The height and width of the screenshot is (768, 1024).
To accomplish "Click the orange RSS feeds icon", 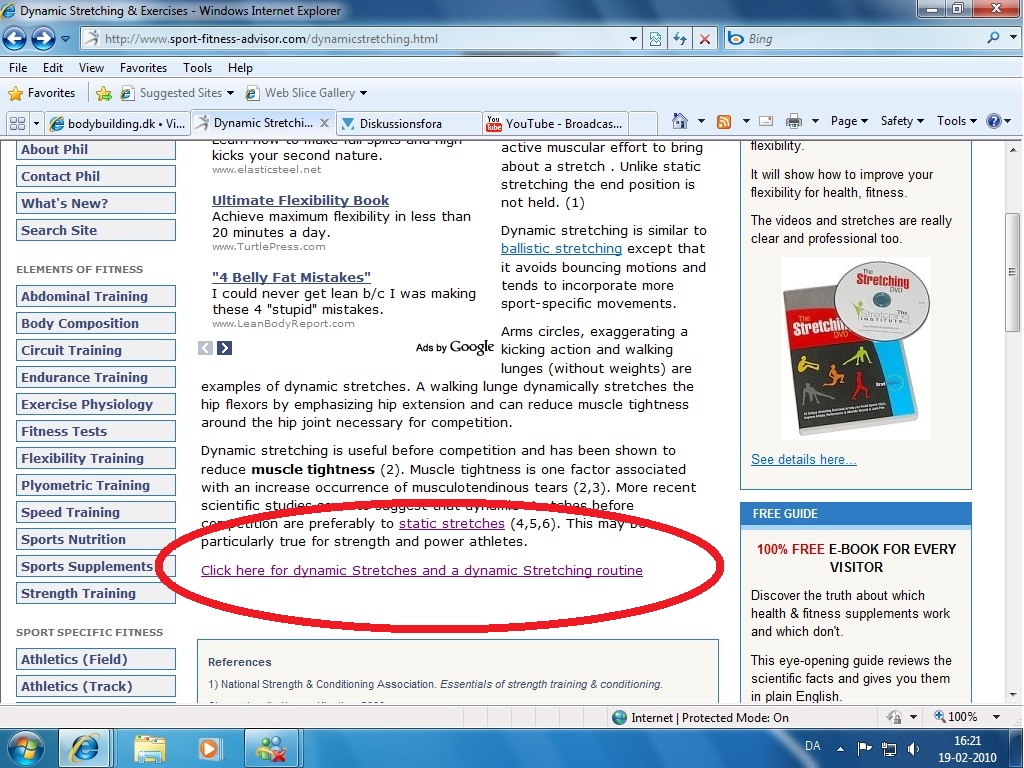I will (724, 121).
